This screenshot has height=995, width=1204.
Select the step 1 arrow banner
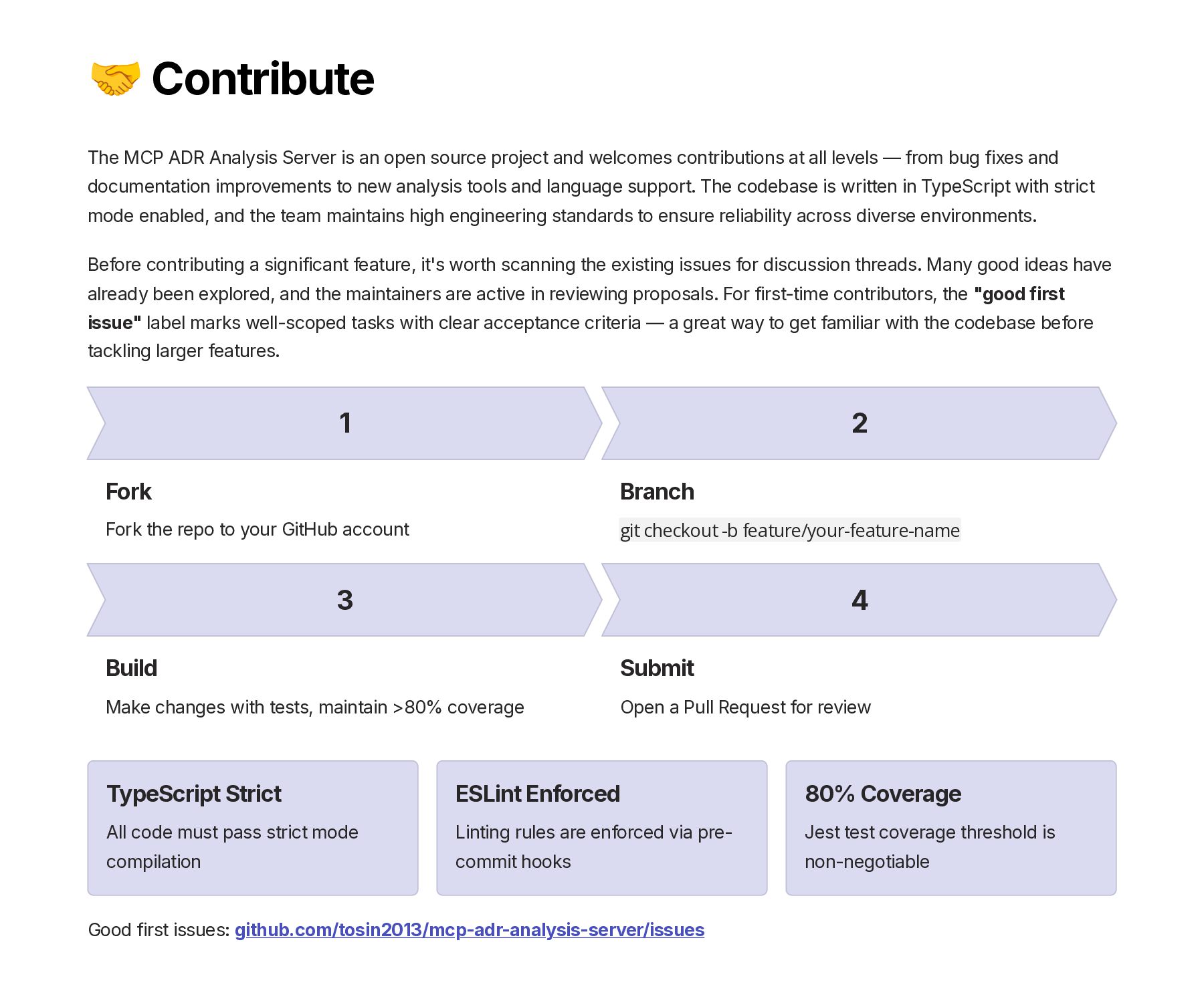[x=344, y=423]
